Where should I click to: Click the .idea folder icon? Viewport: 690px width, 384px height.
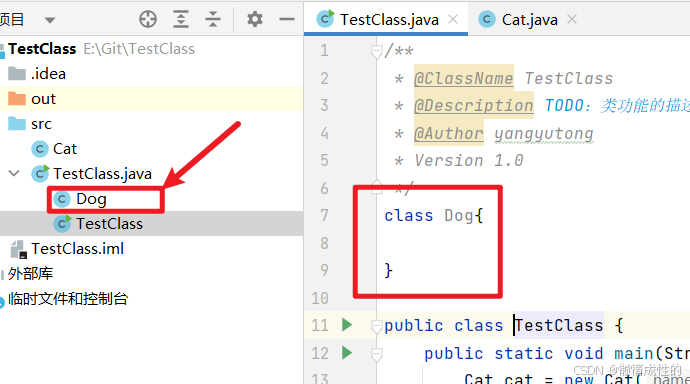pyautogui.click(x=17, y=73)
